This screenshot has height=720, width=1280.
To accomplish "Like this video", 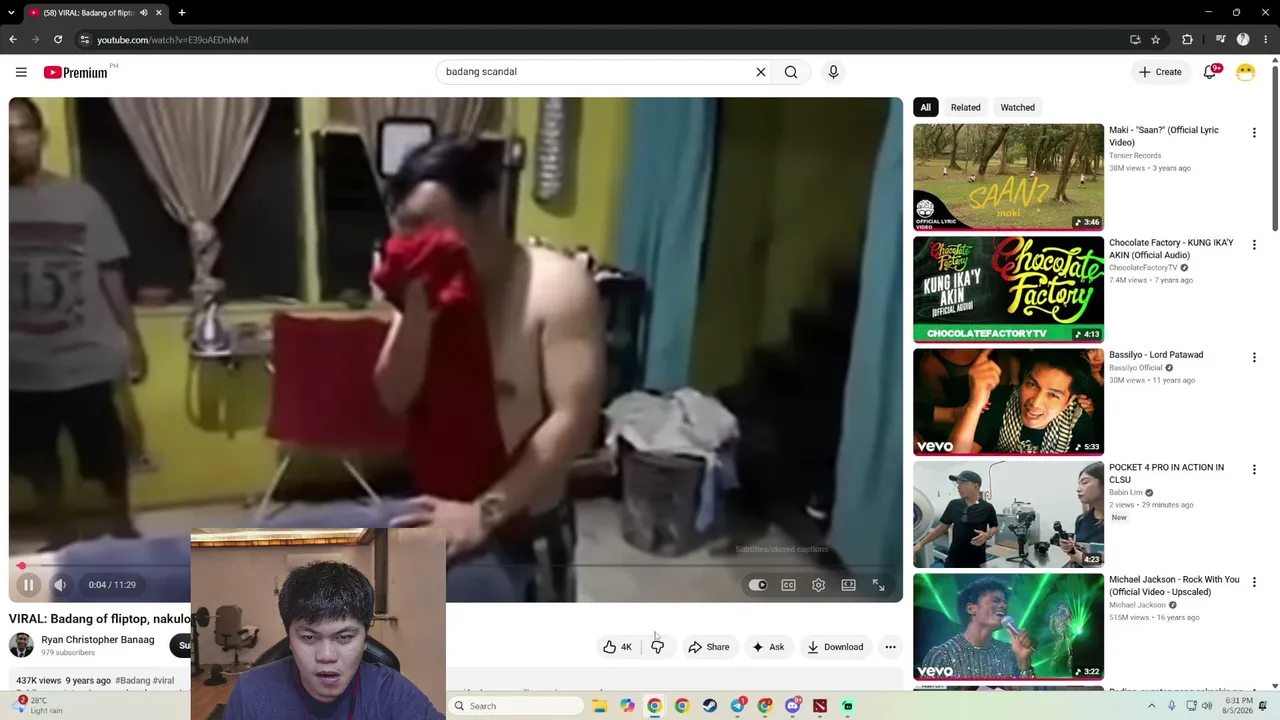I will tap(618, 647).
